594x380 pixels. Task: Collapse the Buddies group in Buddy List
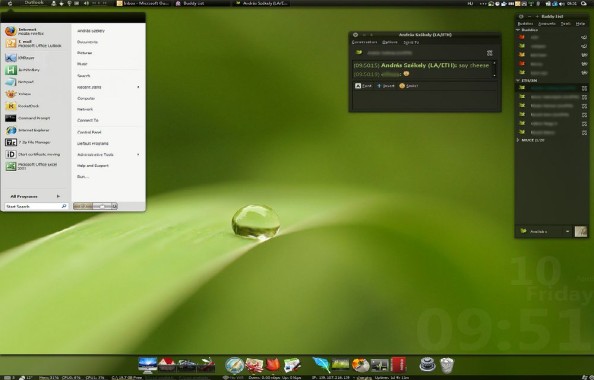[x=518, y=30]
